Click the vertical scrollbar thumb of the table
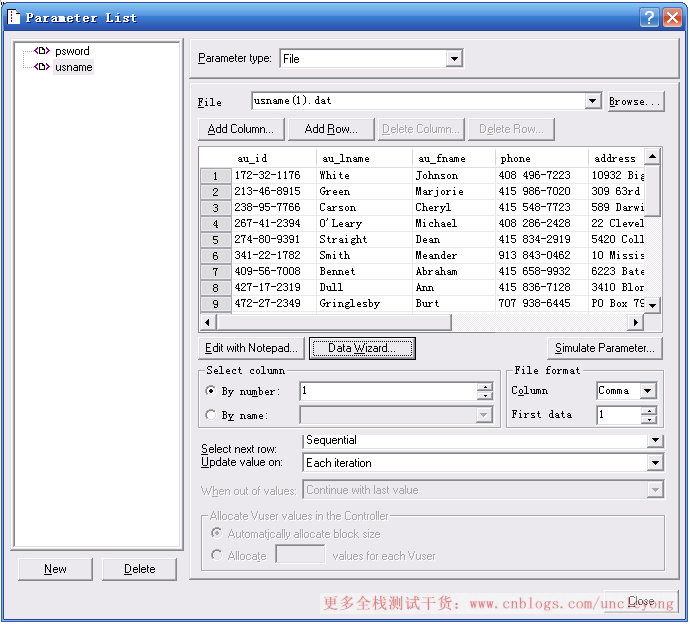 pyautogui.click(x=653, y=190)
